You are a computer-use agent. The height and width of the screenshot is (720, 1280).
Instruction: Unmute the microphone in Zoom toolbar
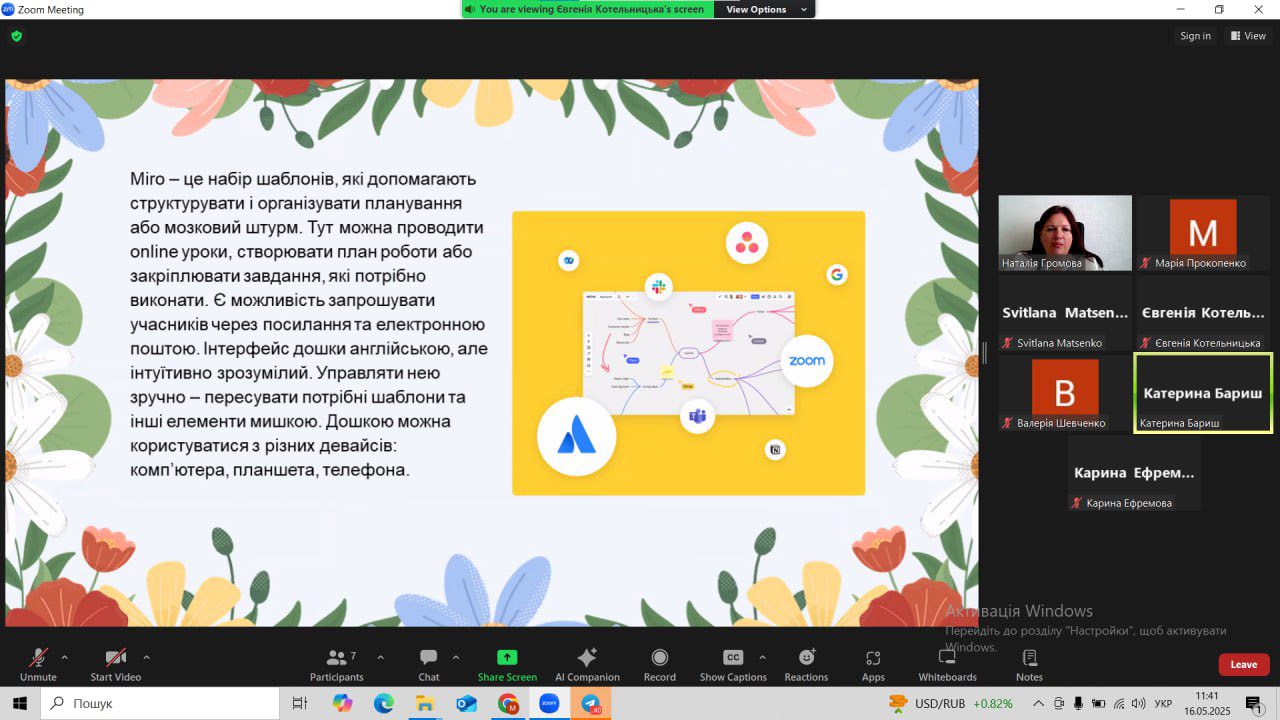pyautogui.click(x=38, y=664)
